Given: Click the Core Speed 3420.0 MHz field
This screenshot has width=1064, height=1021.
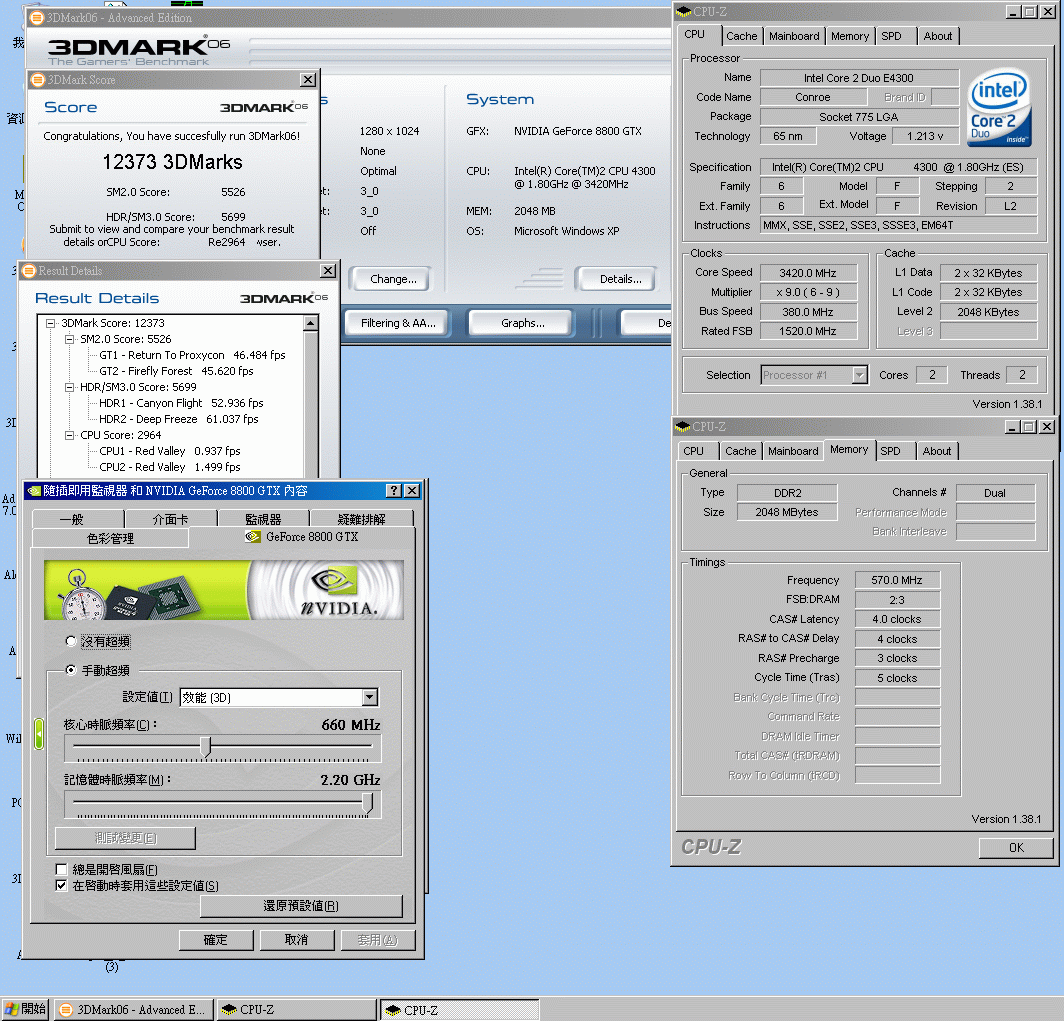Looking at the screenshot, I should coord(808,273).
